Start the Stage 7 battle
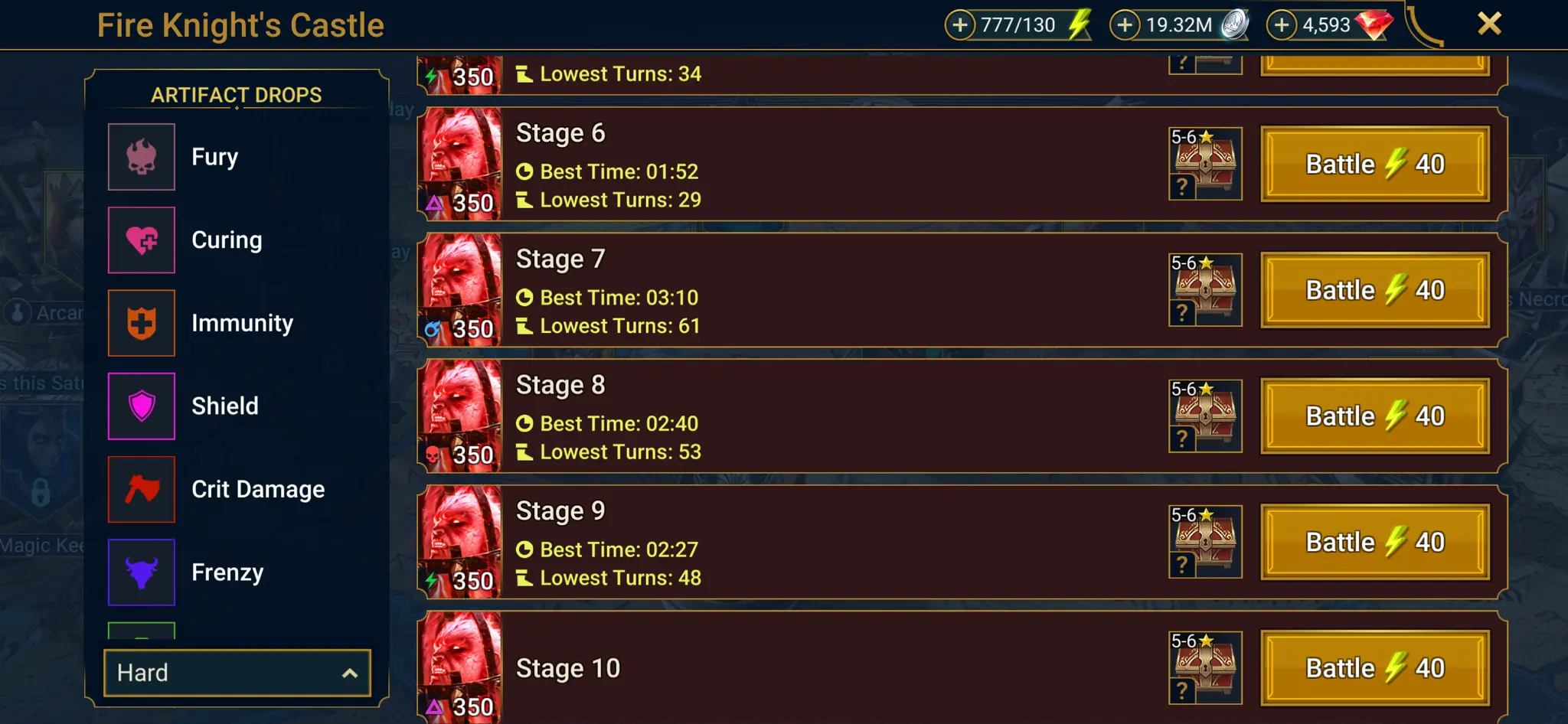Viewport: 1568px width, 724px height. 1375,290
